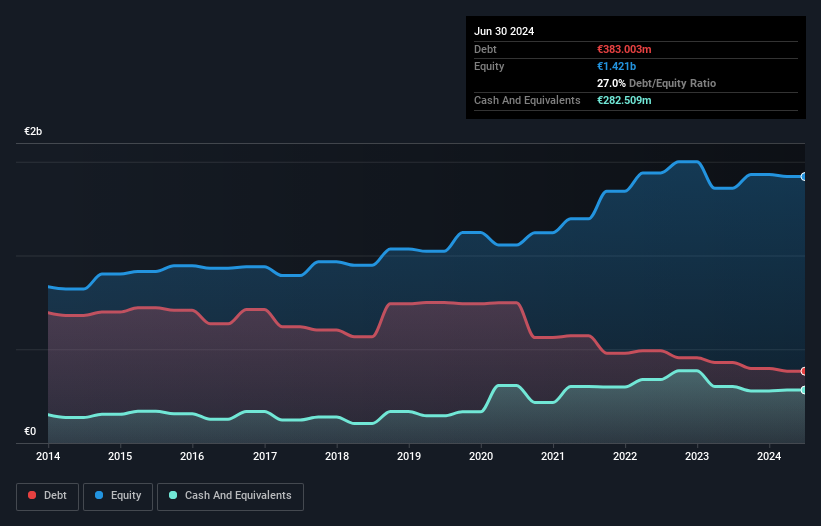
Task: Click the €282.509m cash value
Action: tap(624, 100)
